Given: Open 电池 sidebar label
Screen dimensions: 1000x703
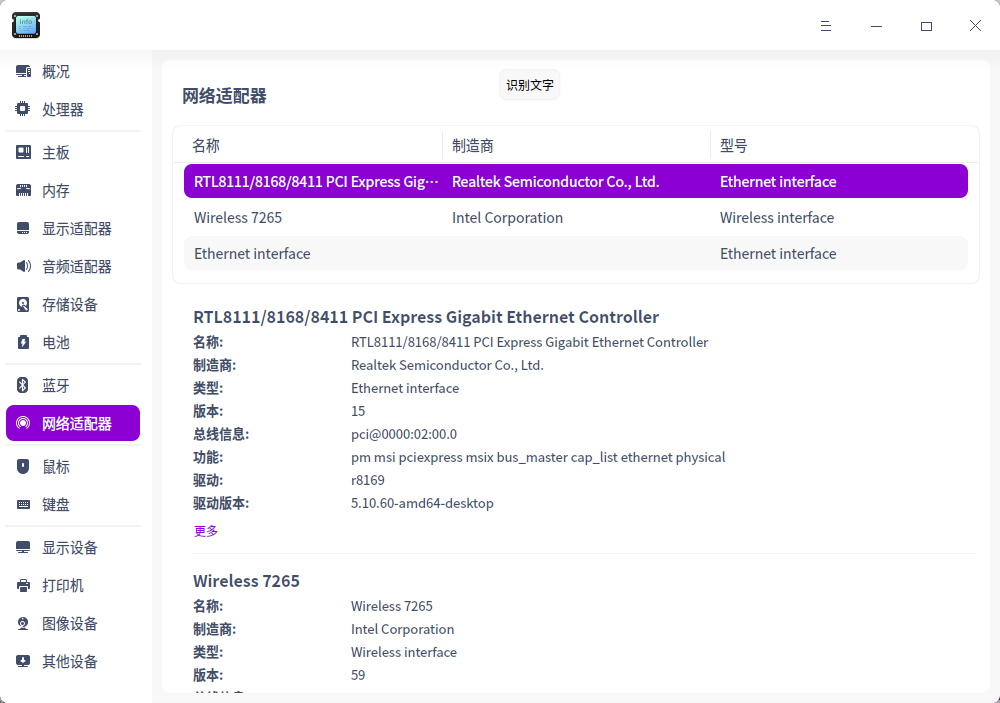Looking at the screenshot, I should point(56,343).
